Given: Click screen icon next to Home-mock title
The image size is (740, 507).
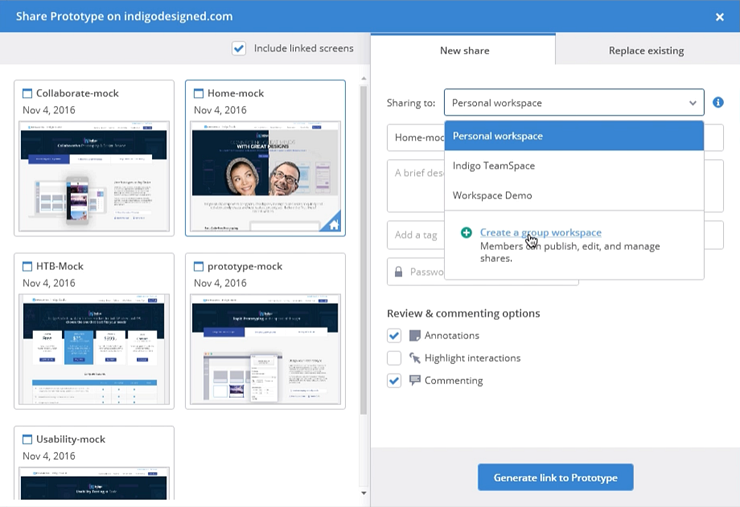Looking at the screenshot, I should click(x=199, y=93).
